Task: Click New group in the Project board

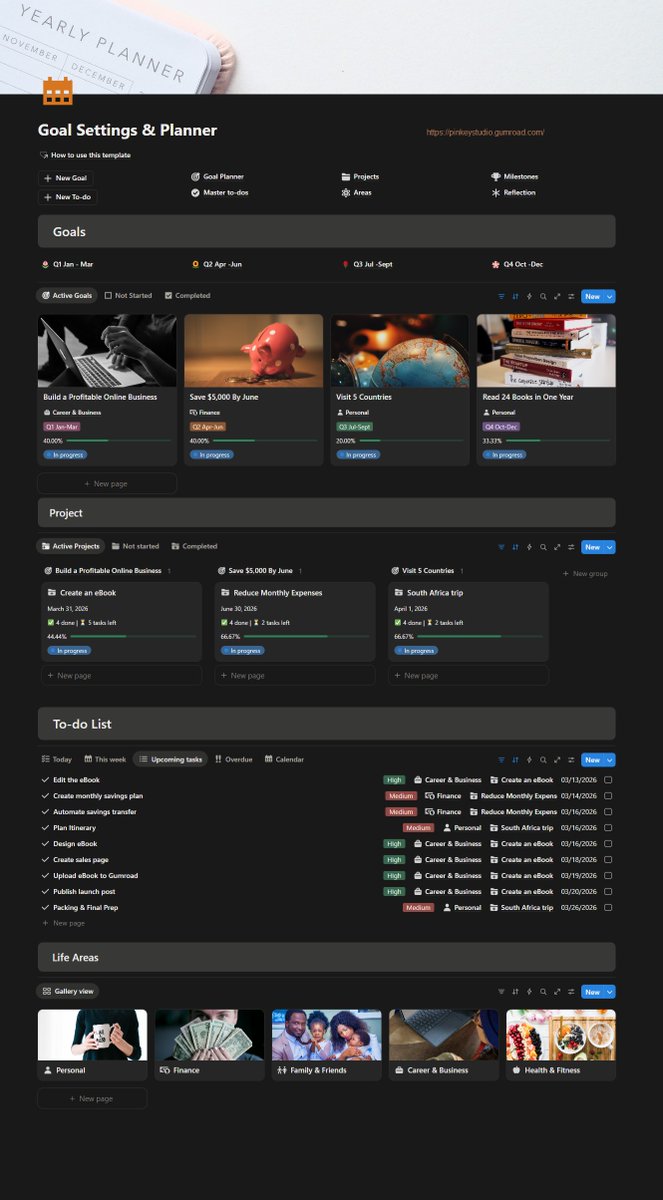Action: tap(585, 574)
